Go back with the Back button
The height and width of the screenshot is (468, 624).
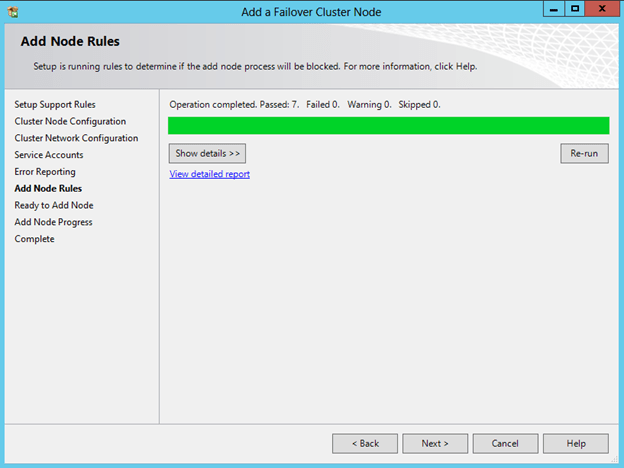[x=365, y=443]
